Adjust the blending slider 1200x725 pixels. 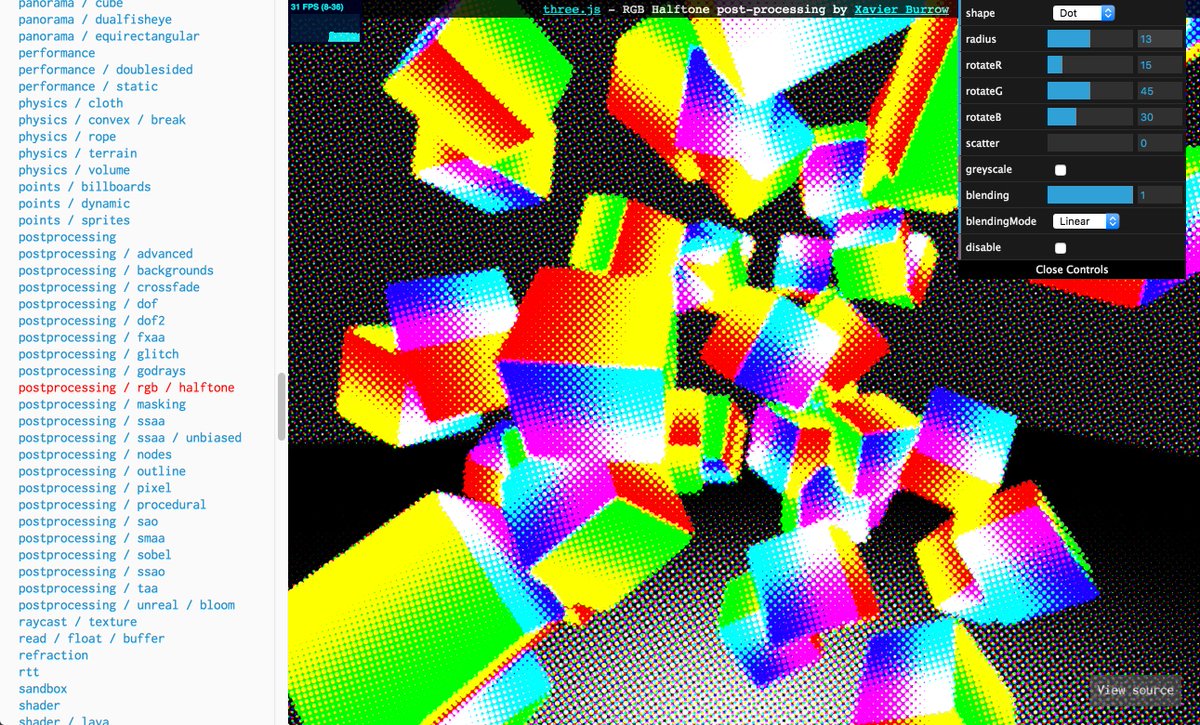1090,195
